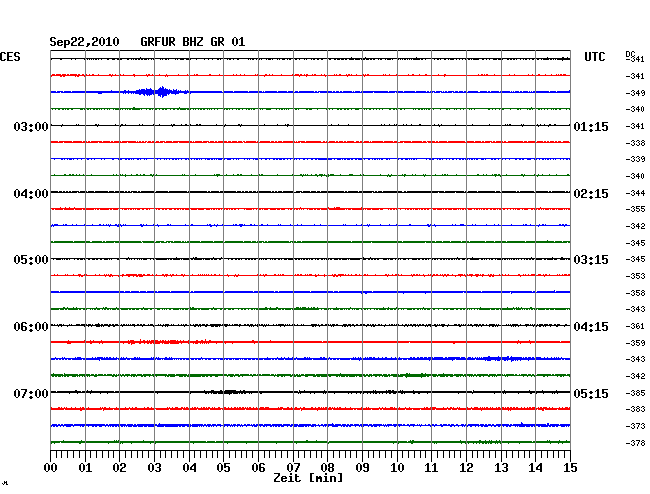The width and height of the screenshot is (650, 494).
Task: Click the DC offset value -339
Action: 635,160
